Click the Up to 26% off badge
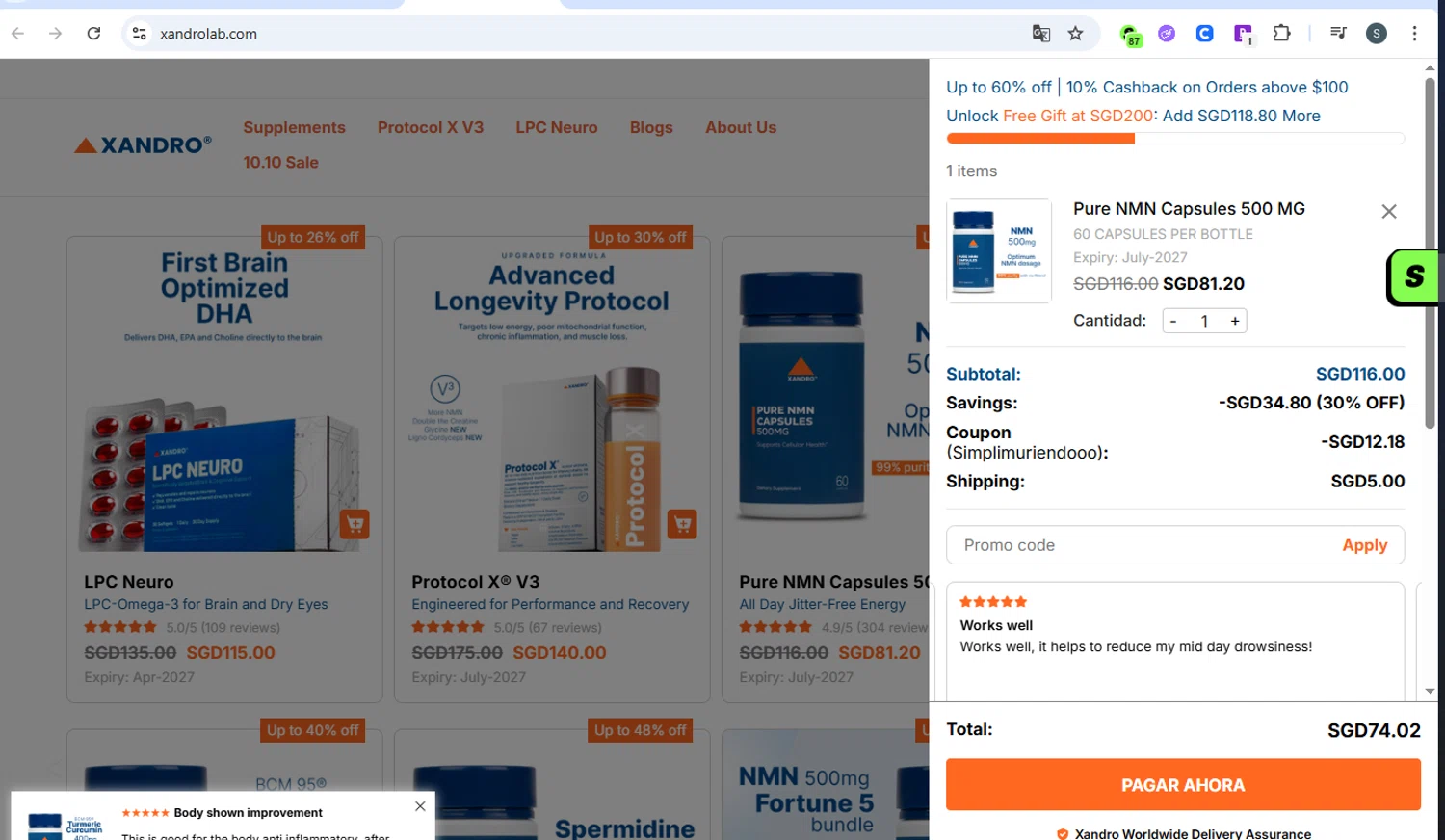The image size is (1445, 840). click(x=313, y=237)
